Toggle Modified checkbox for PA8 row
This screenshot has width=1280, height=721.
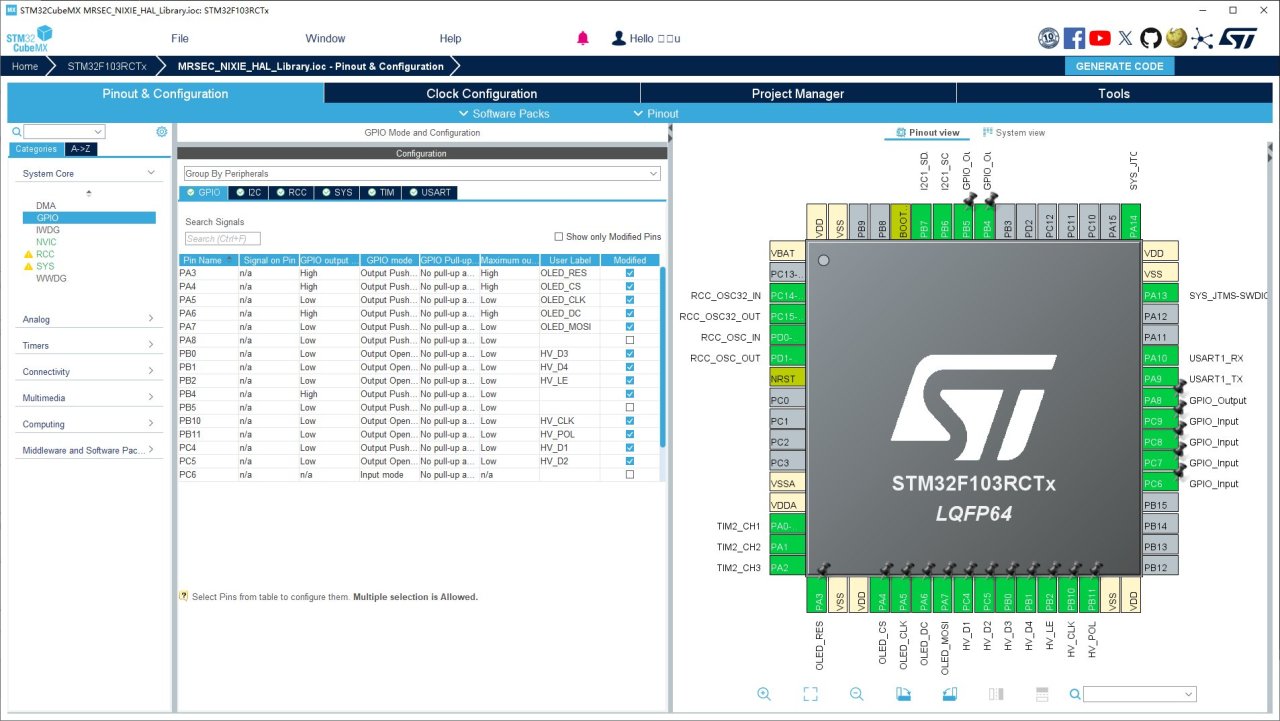pyautogui.click(x=629, y=340)
